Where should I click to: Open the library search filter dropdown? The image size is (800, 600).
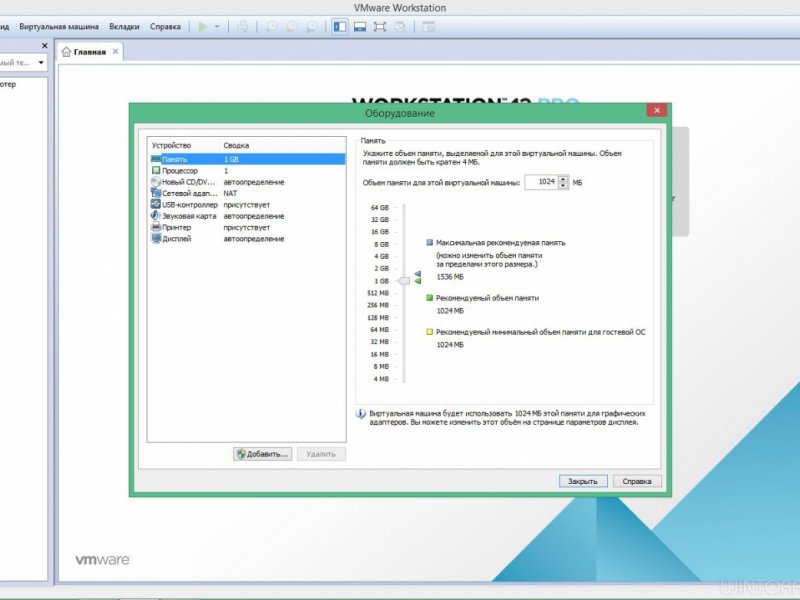pos(41,63)
